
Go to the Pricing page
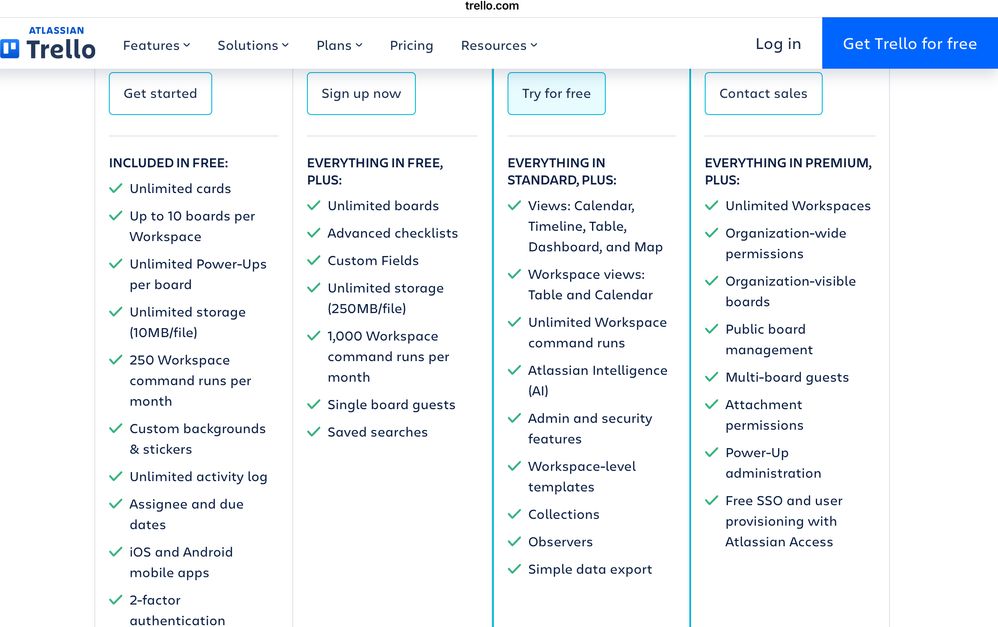pos(411,45)
